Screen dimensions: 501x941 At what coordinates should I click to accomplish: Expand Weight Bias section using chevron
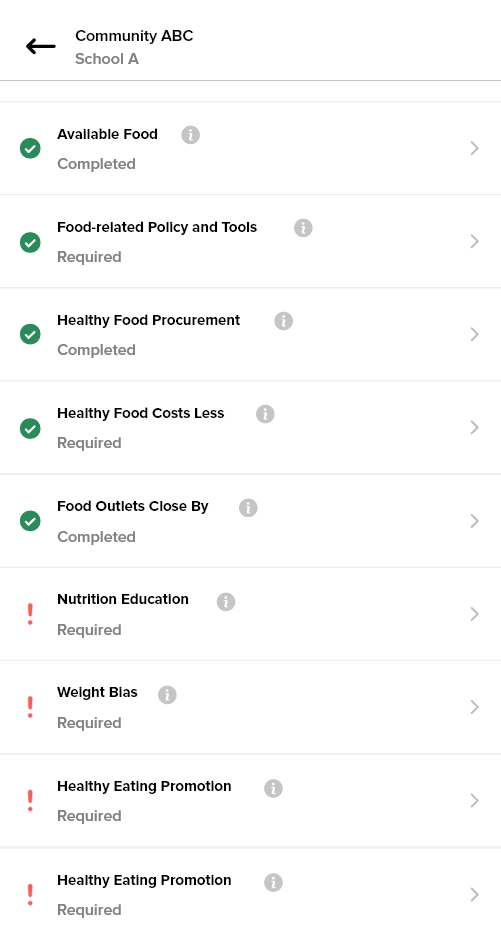(475, 707)
